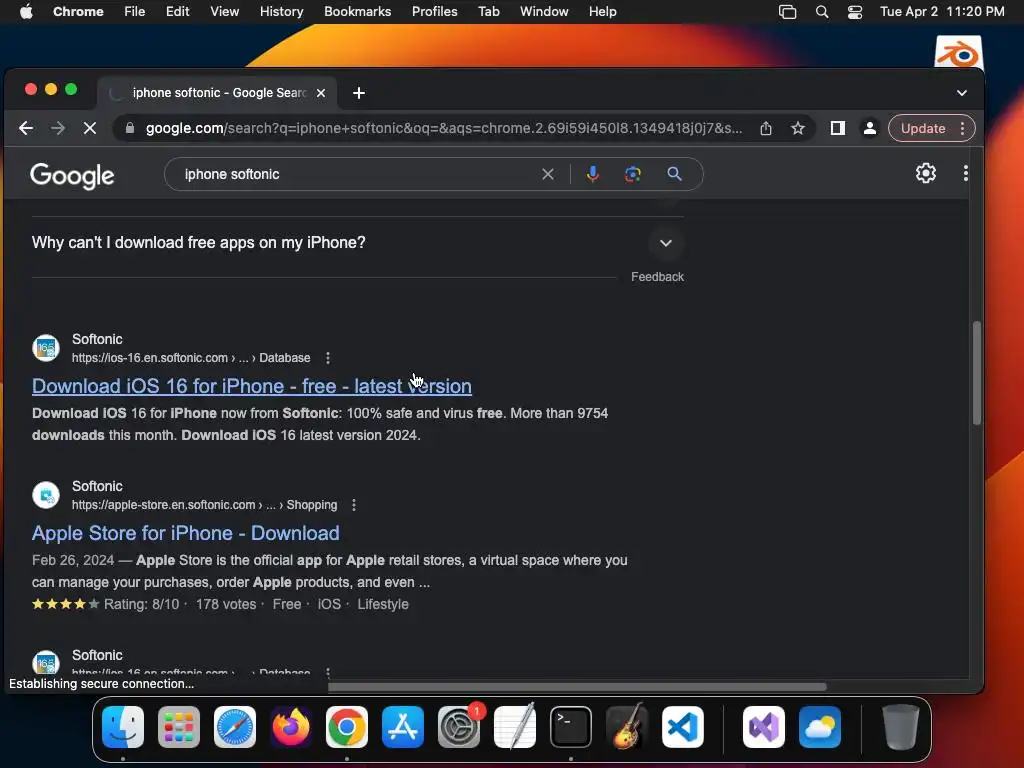Open more options for Apple Store result
This screenshot has height=768, width=1024.
click(354, 505)
